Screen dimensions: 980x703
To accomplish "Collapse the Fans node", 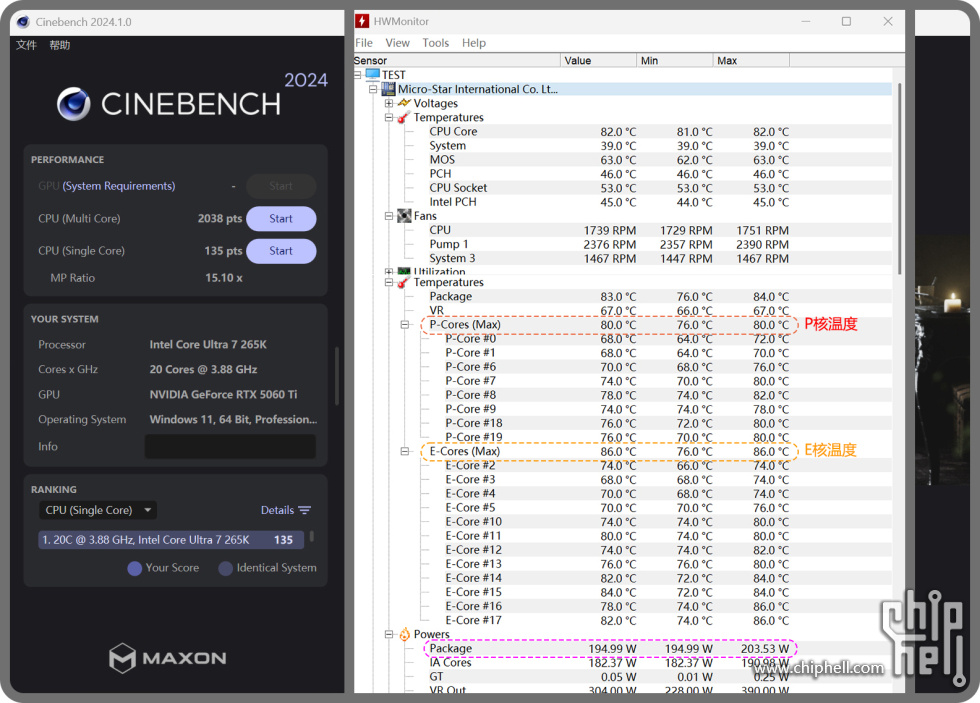I will point(389,216).
